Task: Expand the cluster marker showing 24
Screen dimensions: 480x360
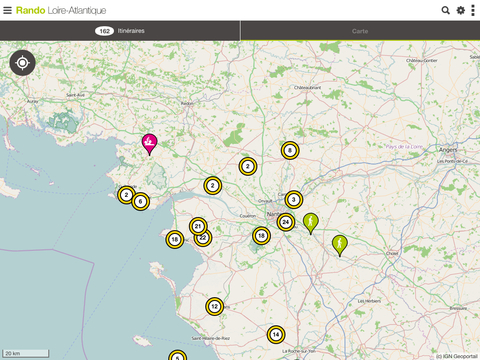Action: click(x=286, y=222)
